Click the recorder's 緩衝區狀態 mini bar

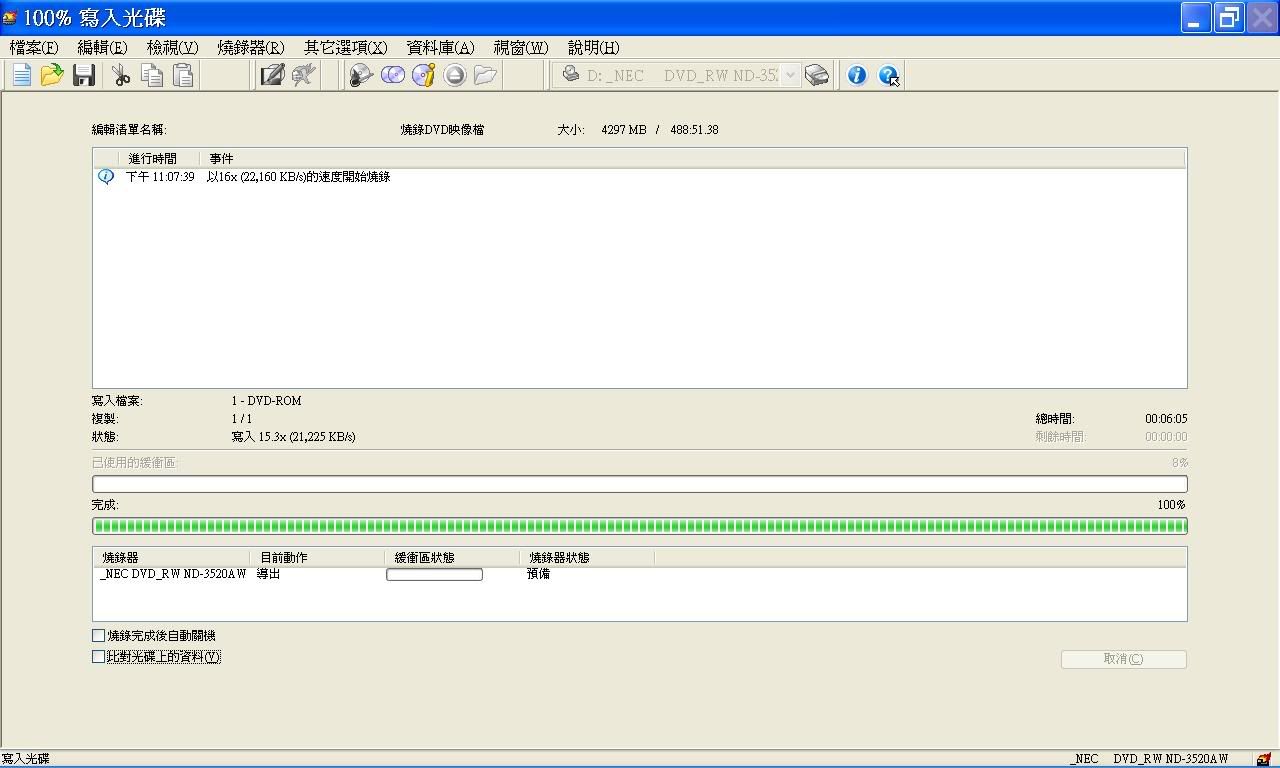tap(434, 574)
